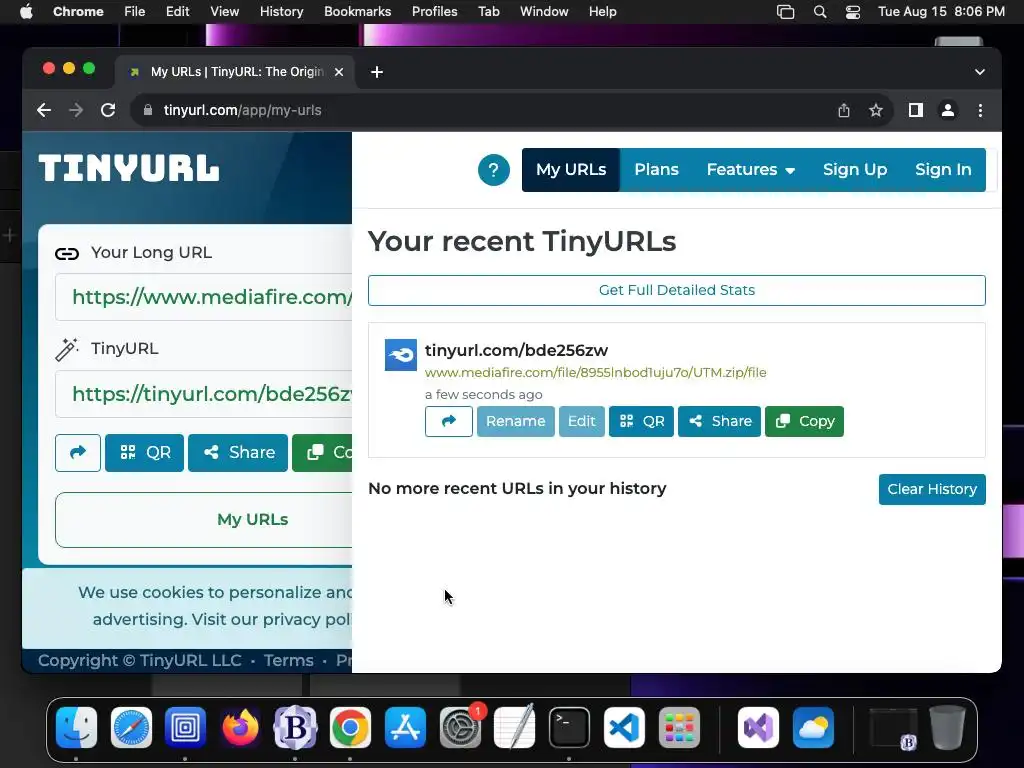Open the App Store from the dock

(x=405, y=728)
